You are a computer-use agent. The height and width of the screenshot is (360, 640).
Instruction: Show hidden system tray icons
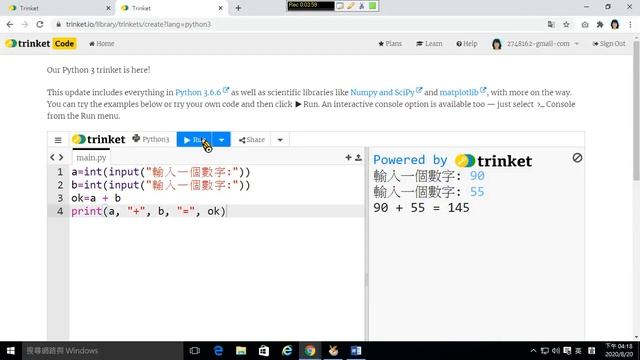(x=533, y=351)
